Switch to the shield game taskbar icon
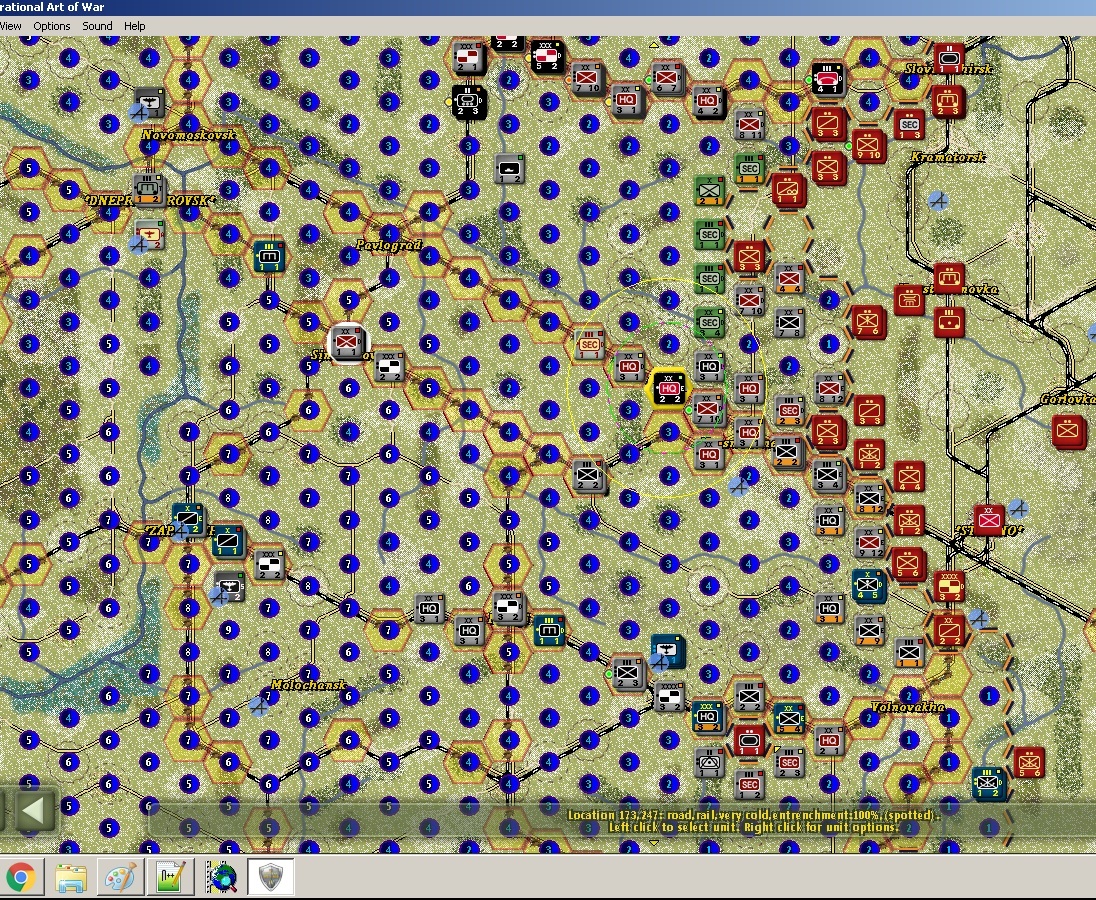The image size is (1096, 900). (271, 877)
